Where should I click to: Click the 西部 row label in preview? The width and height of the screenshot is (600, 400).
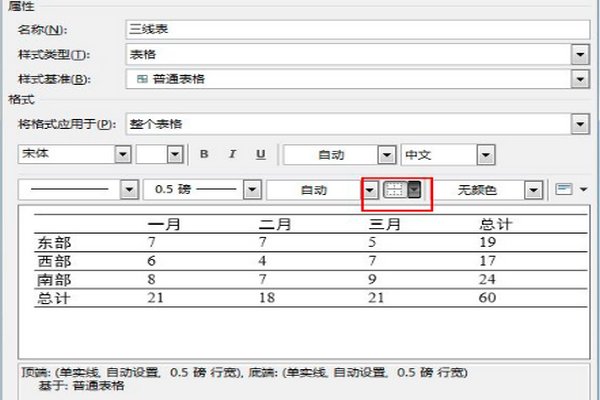pos(54,261)
